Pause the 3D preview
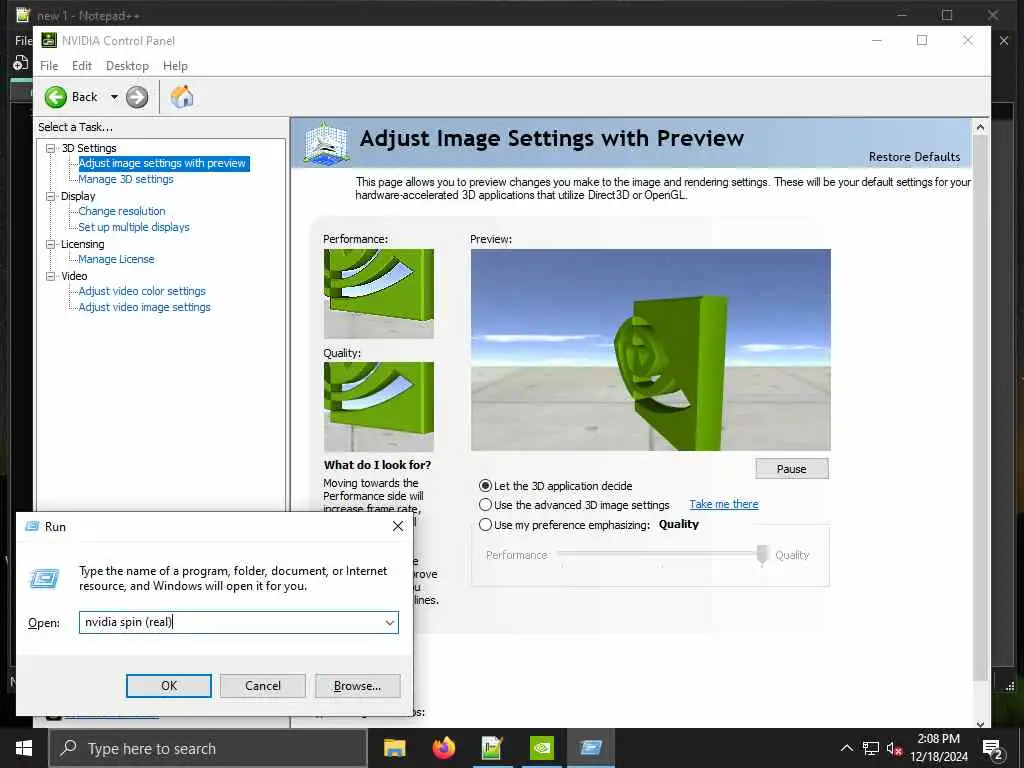 (792, 469)
